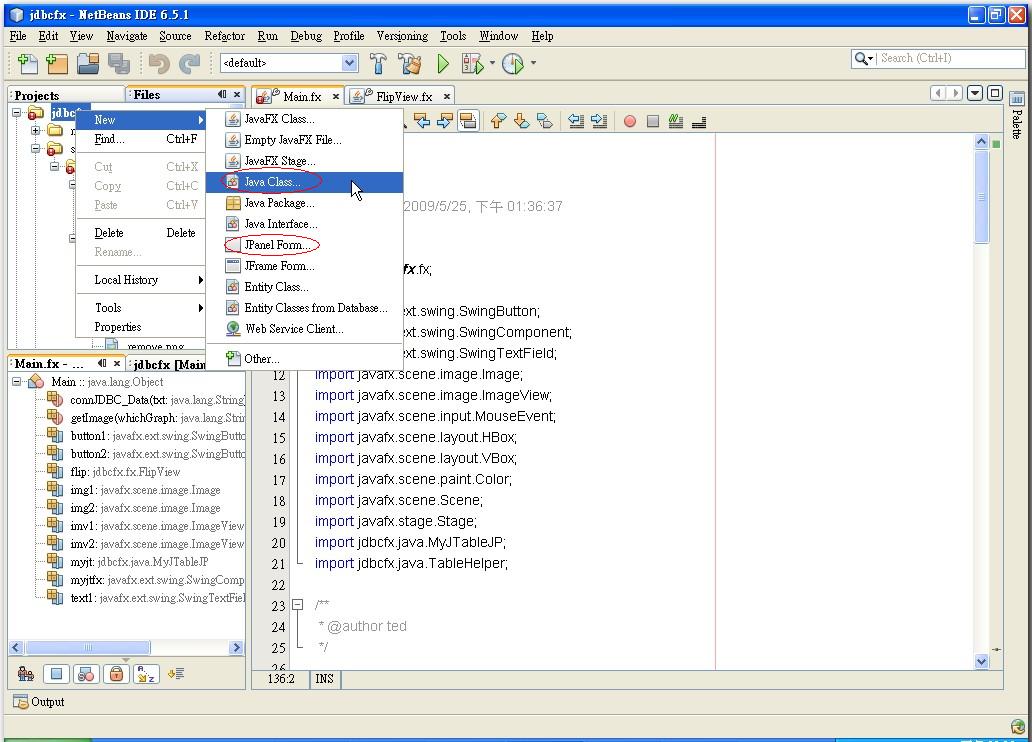
Task: Click the Previous Bookmark up-arrow icon
Action: click(x=499, y=120)
